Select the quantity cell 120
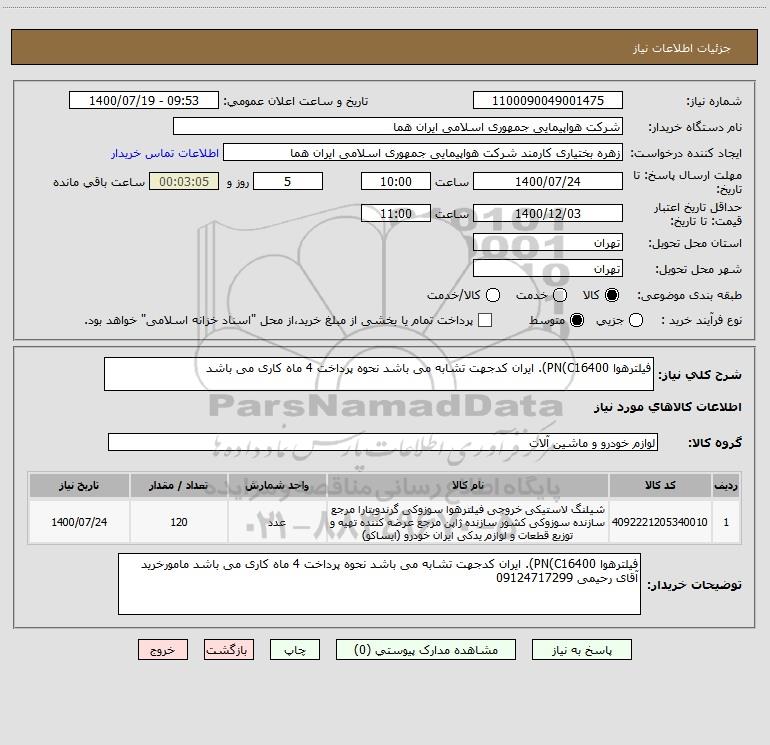770x745 pixels. 178,522
